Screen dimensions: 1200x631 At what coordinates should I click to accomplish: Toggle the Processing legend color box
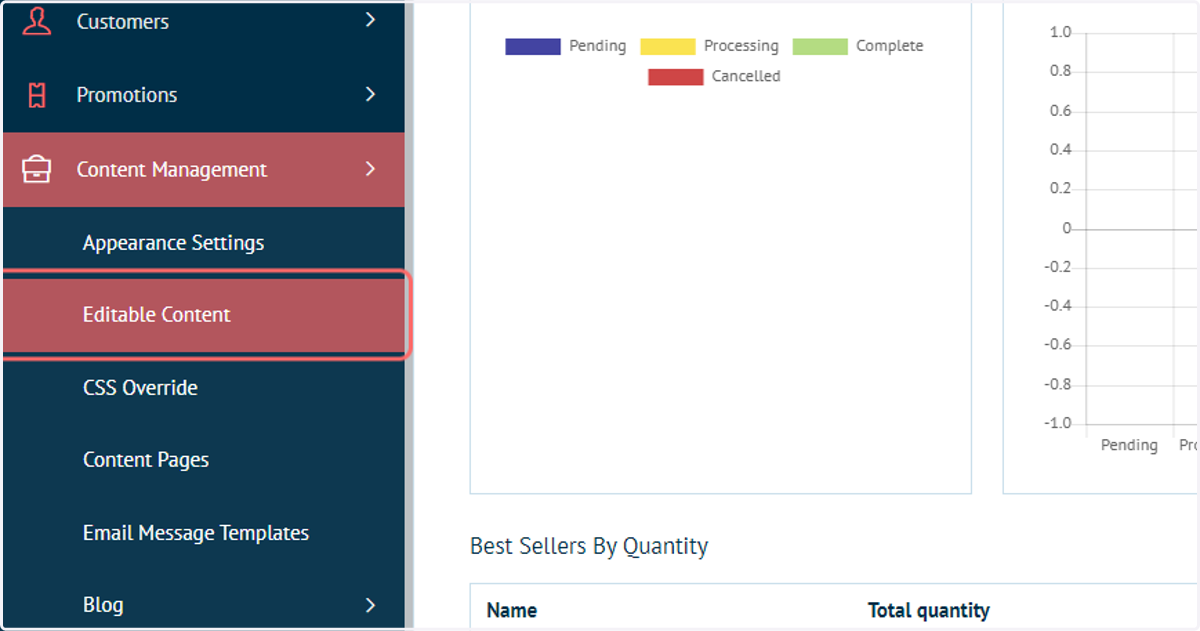click(x=667, y=46)
